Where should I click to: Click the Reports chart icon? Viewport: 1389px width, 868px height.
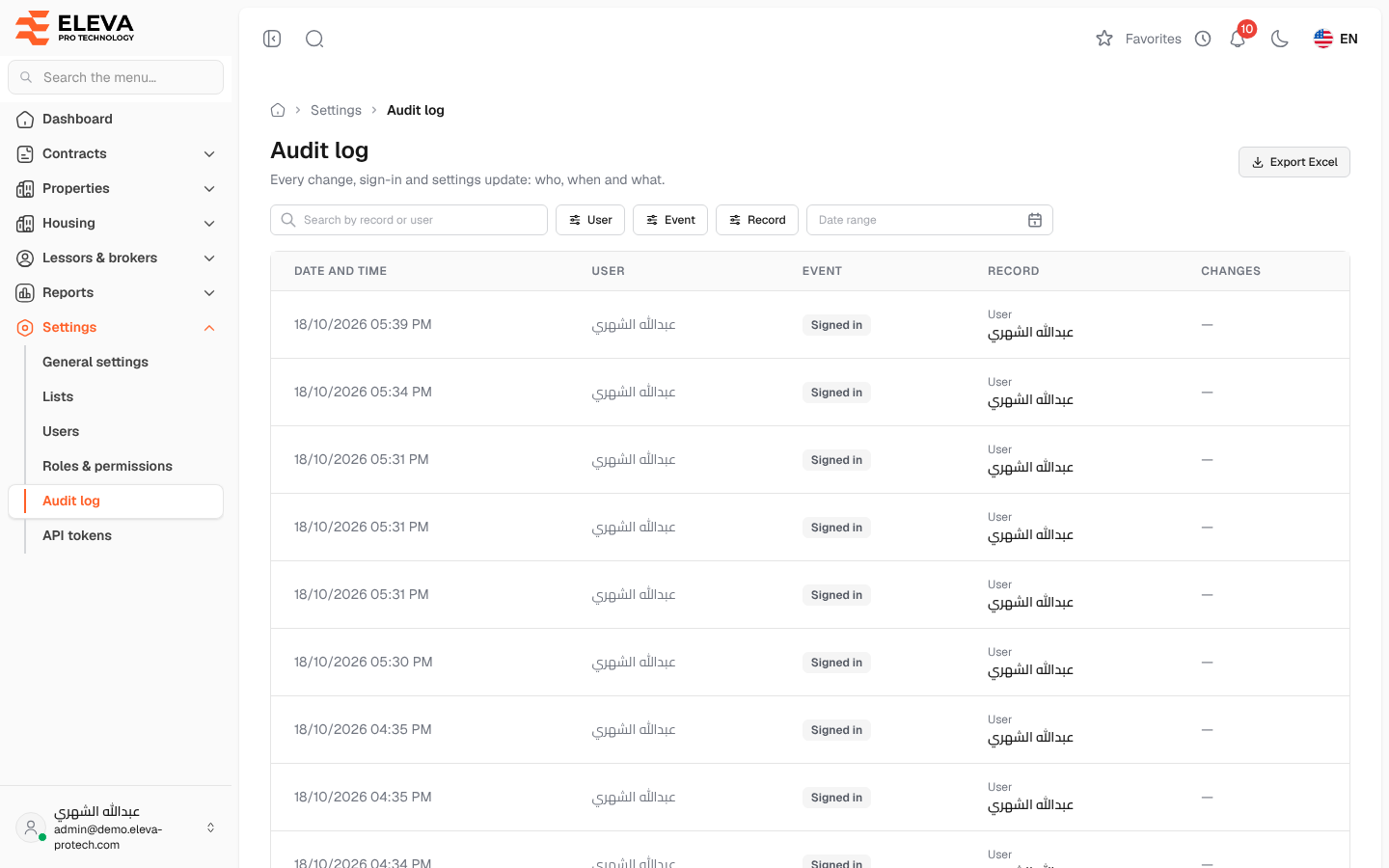click(25, 292)
